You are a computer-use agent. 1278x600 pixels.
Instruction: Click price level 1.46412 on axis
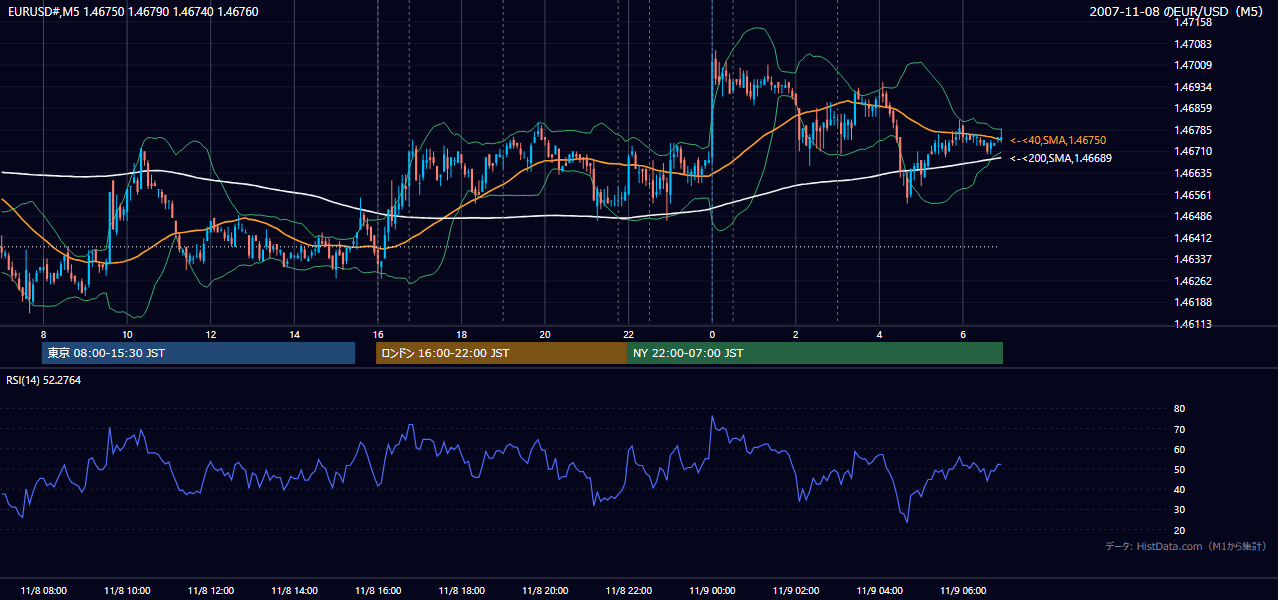(1193, 238)
